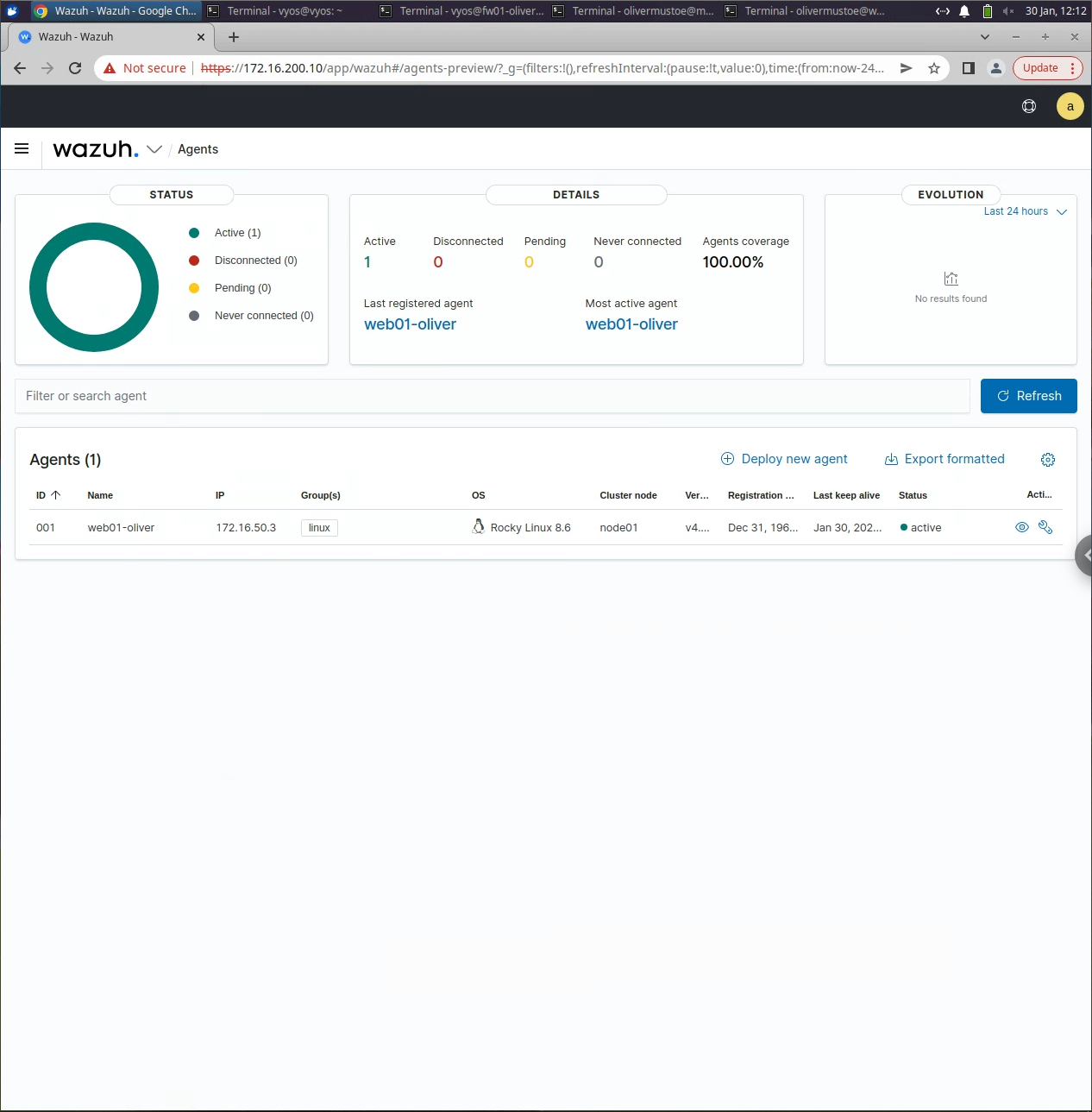
Task: Go back in the browser
Action: (x=20, y=68)
